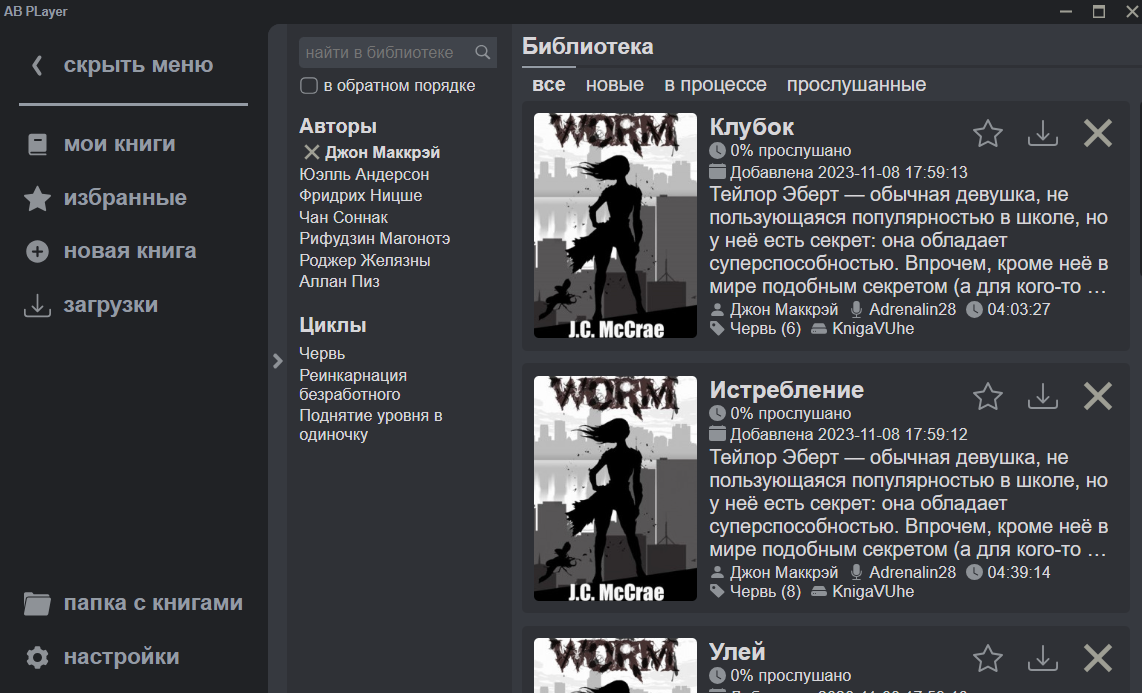Viewport: 1142px width, 693px height.
Task: Open the 'Улей' book title
Action: point(737,652)
